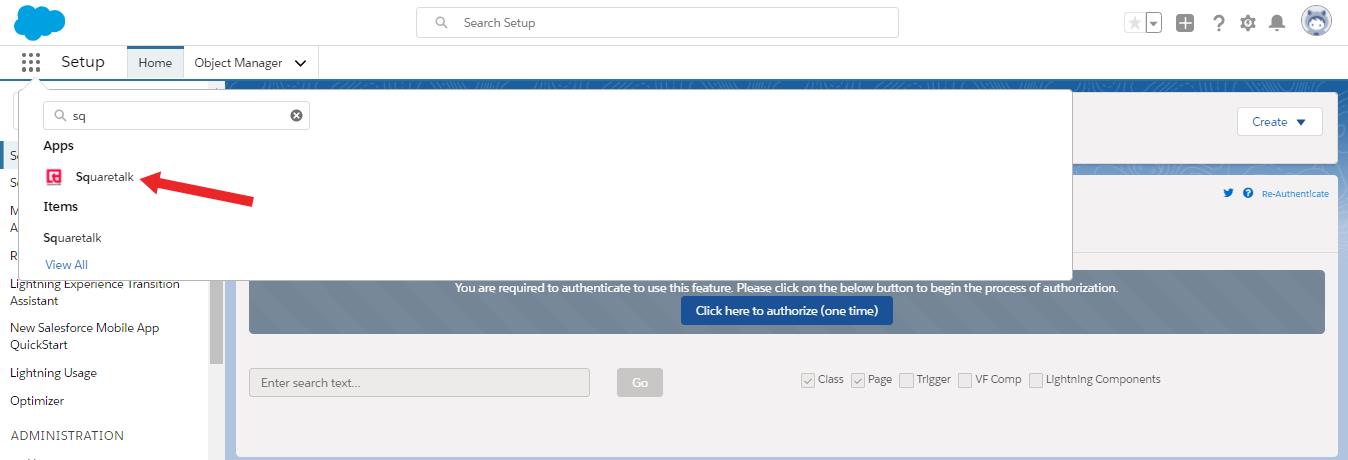Open the help question mark icon
Image resolution: width=1348 pixels, height=460 pixels.
pos(1218,23)
